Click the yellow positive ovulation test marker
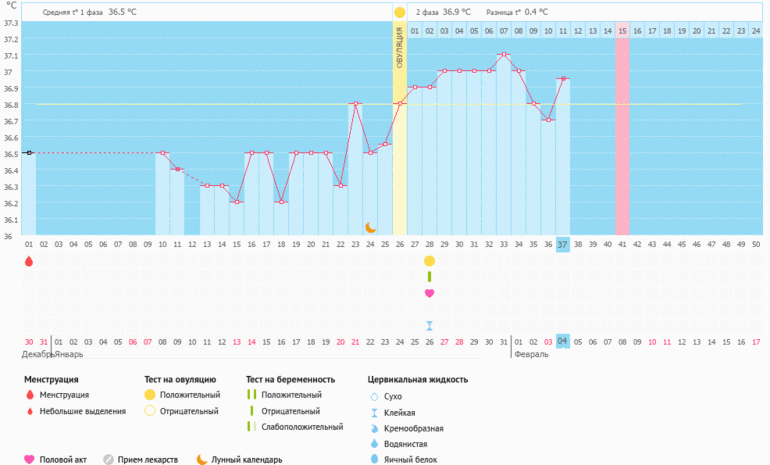 coord(429,261)
